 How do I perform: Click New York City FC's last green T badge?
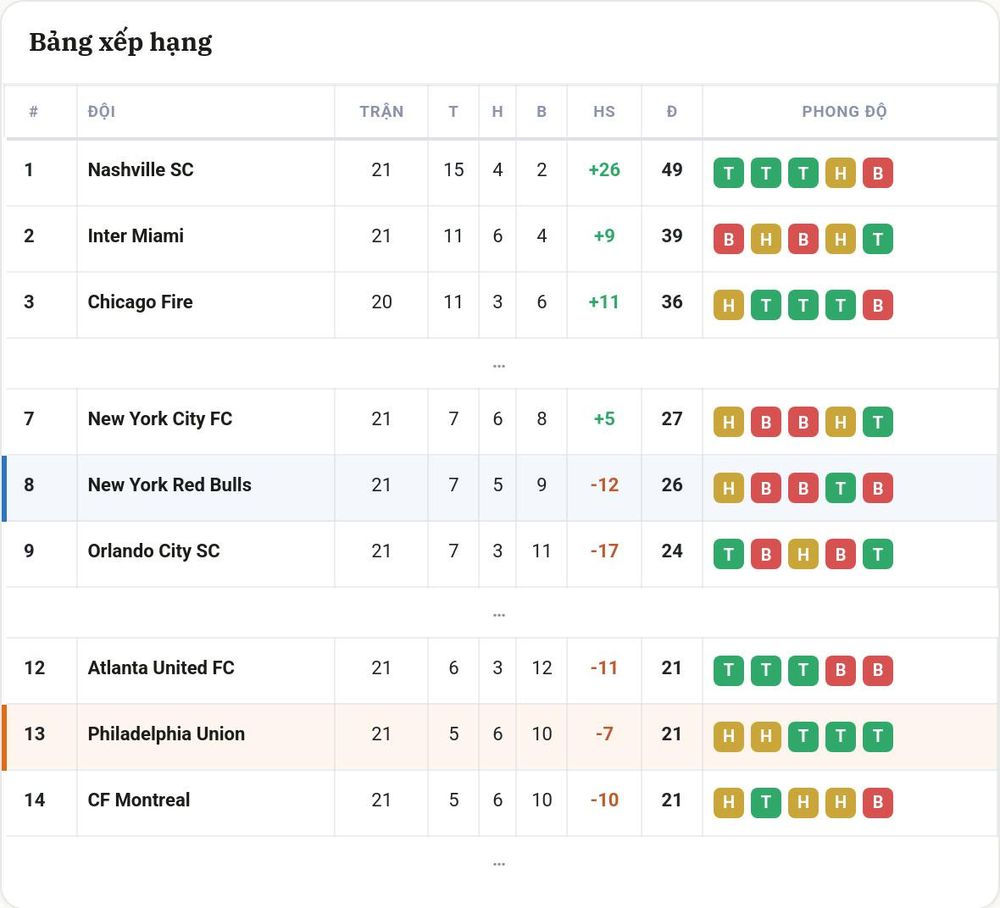coord(878,422)
